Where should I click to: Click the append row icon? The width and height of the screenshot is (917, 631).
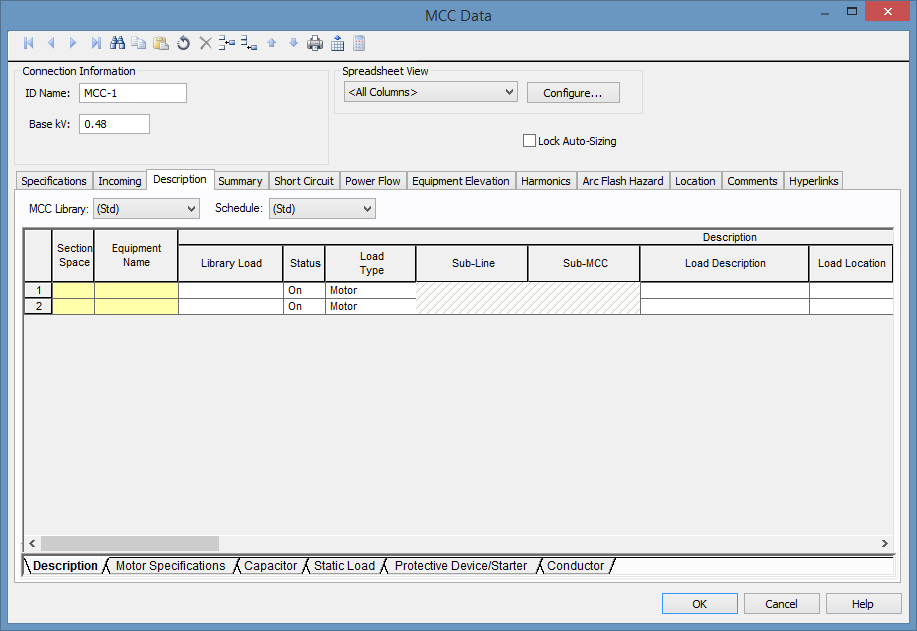pos(249,43)
